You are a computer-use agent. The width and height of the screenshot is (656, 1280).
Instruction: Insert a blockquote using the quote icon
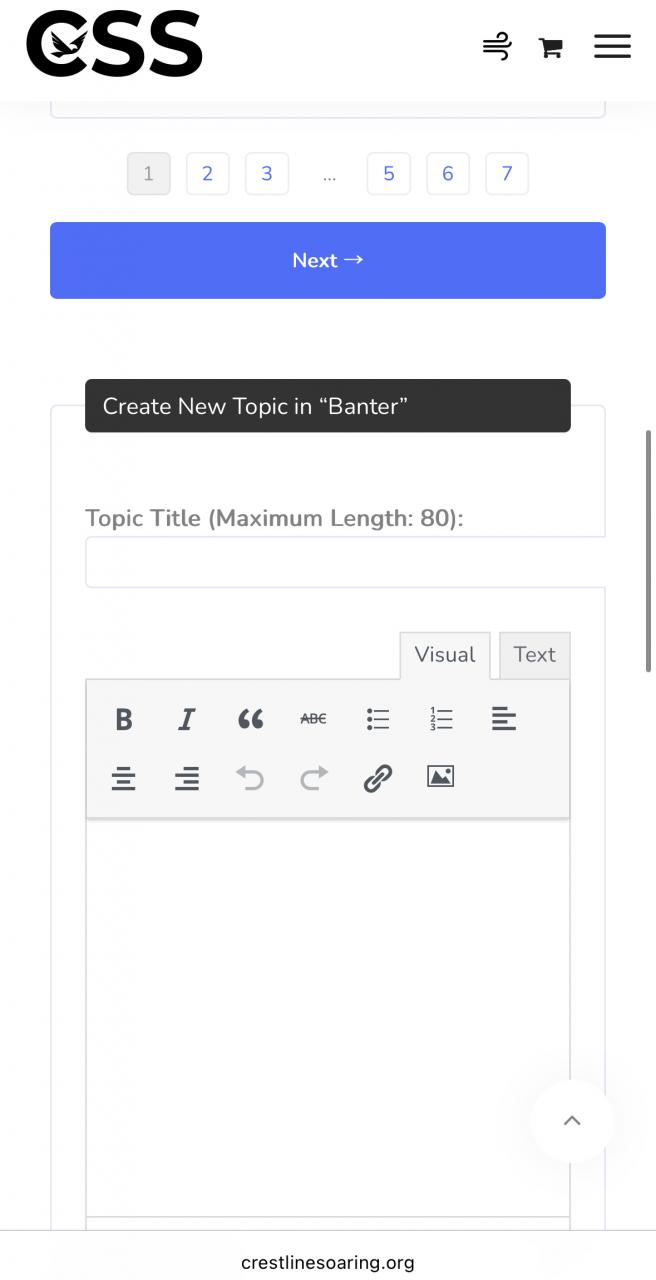(x=250, y=719)
